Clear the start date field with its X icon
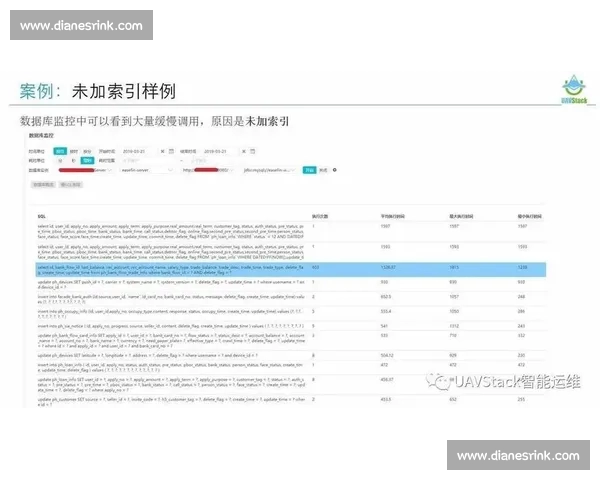Screen dimensions: 600x480 click(163, 152)
